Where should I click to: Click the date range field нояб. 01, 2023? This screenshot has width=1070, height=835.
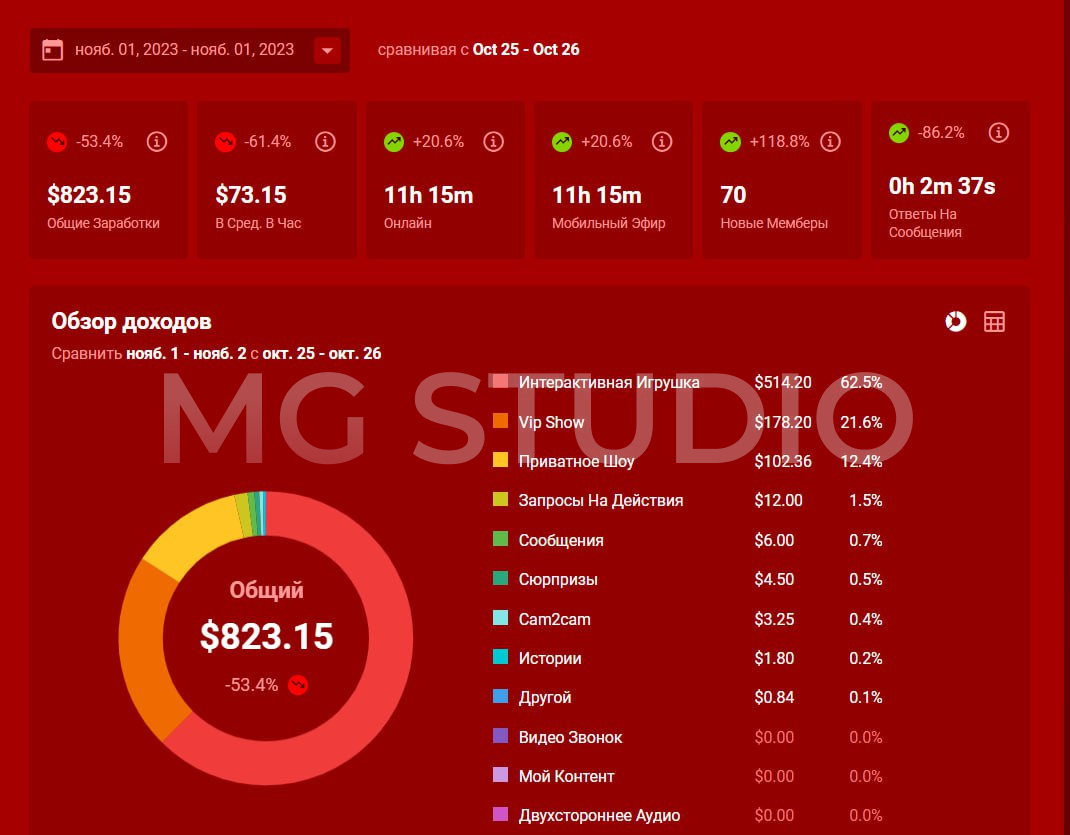pyautogui.click(x=185, y=50)
